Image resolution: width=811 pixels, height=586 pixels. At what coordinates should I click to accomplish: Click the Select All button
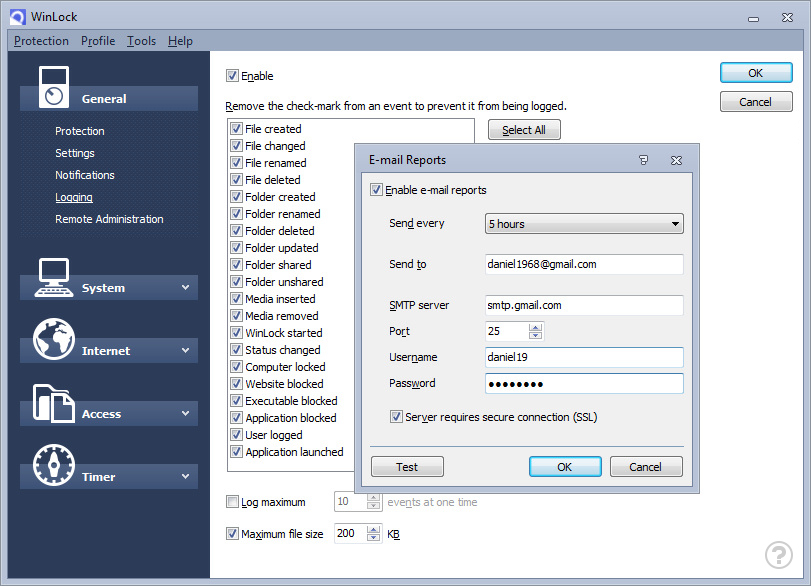click(524, 130)
